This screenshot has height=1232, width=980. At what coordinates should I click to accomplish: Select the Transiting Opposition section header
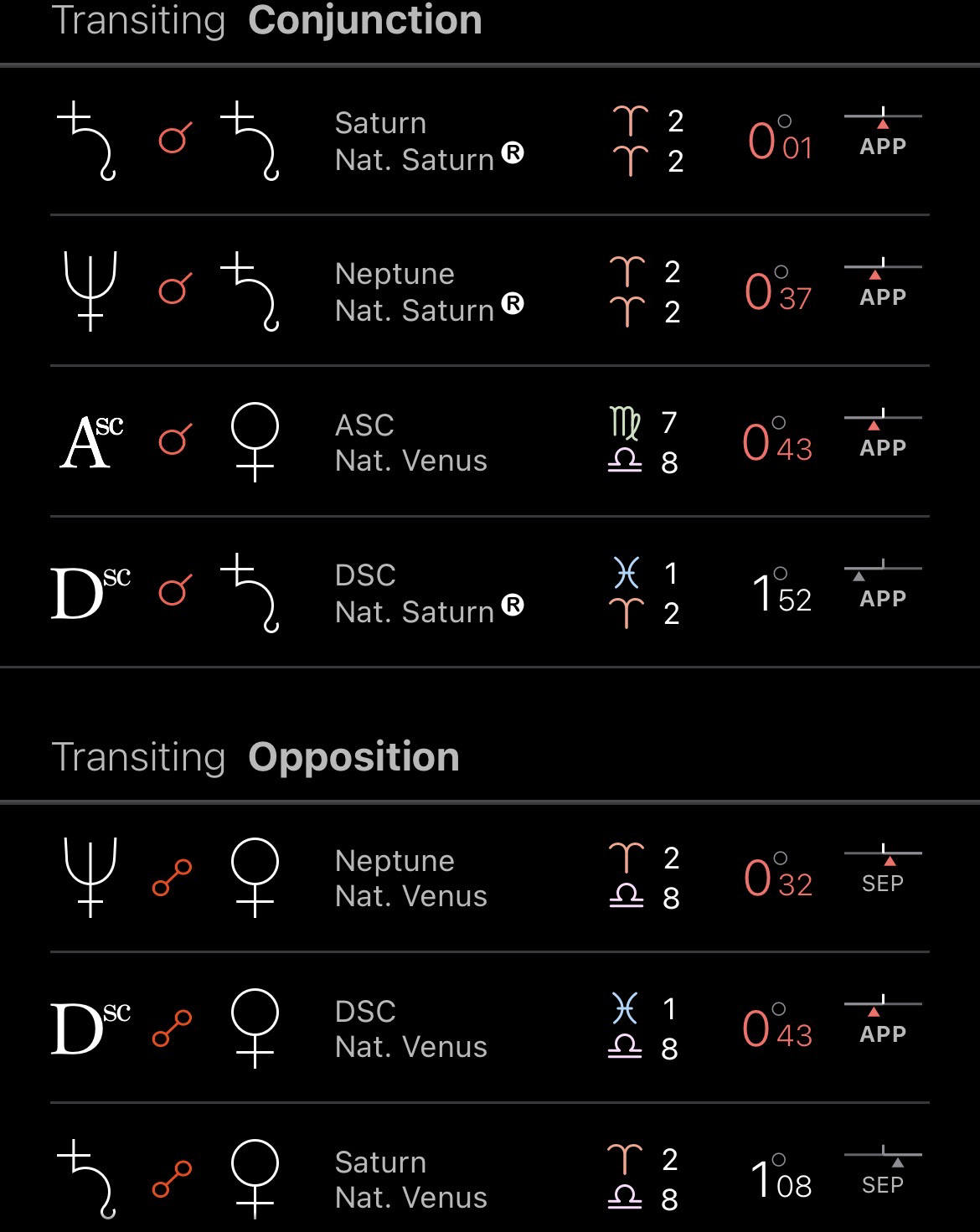click(255, 757)
